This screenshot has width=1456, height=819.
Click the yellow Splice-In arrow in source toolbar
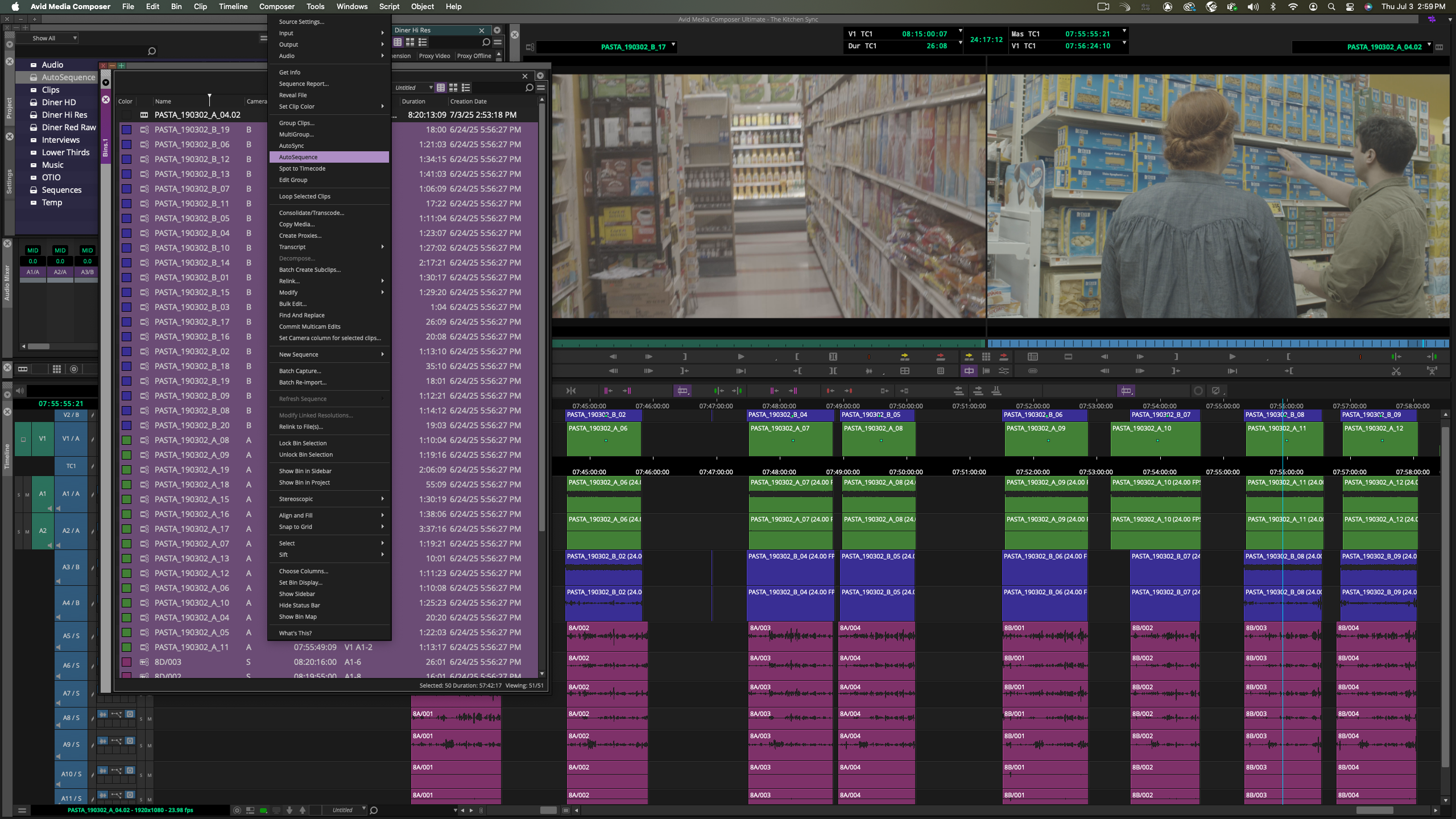[x=905, y=357]
